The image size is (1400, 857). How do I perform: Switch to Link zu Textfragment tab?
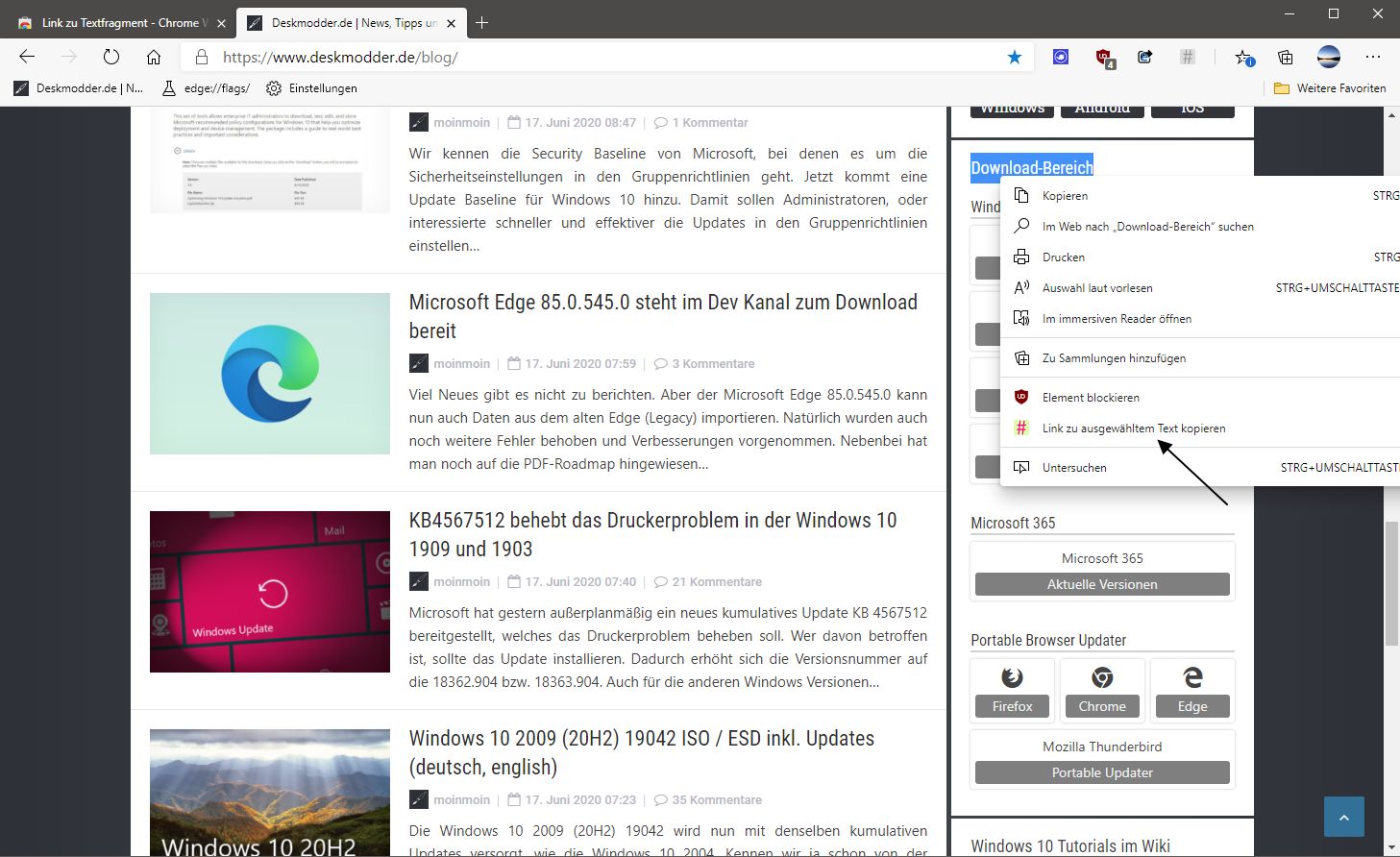pos(120,22)
